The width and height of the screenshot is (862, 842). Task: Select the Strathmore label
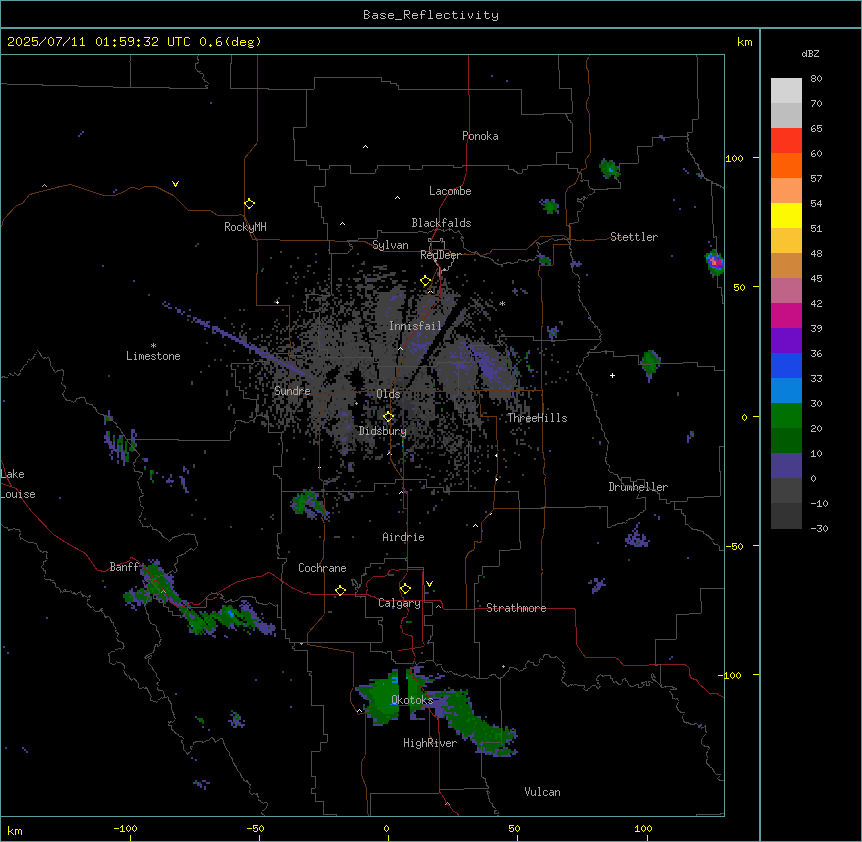(516, 608)
